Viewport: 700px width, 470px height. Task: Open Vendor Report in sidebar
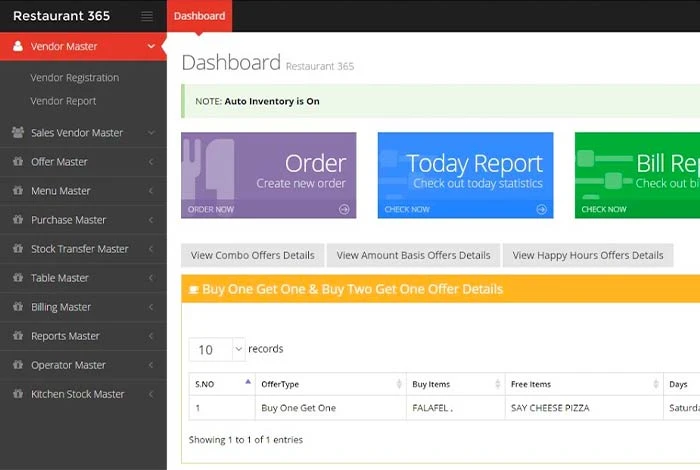pos(63,101)
